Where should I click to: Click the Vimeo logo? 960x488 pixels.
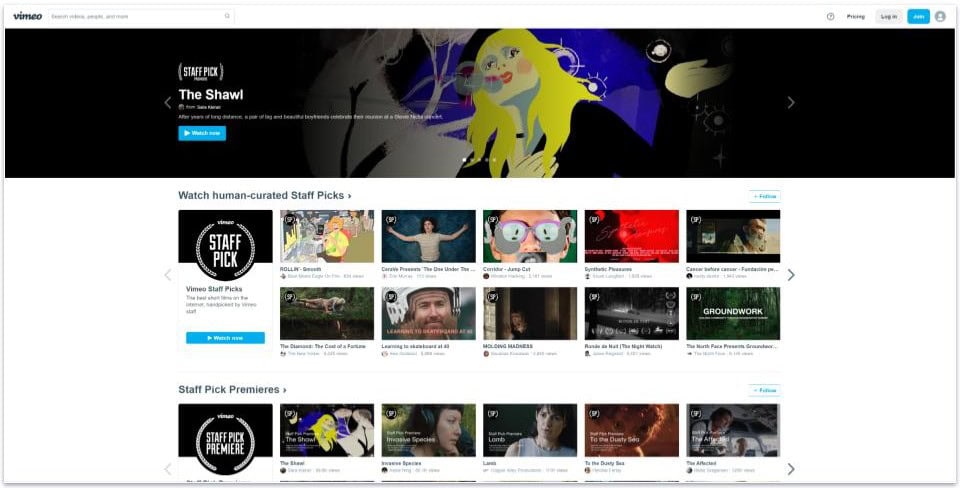click(28, 16)
